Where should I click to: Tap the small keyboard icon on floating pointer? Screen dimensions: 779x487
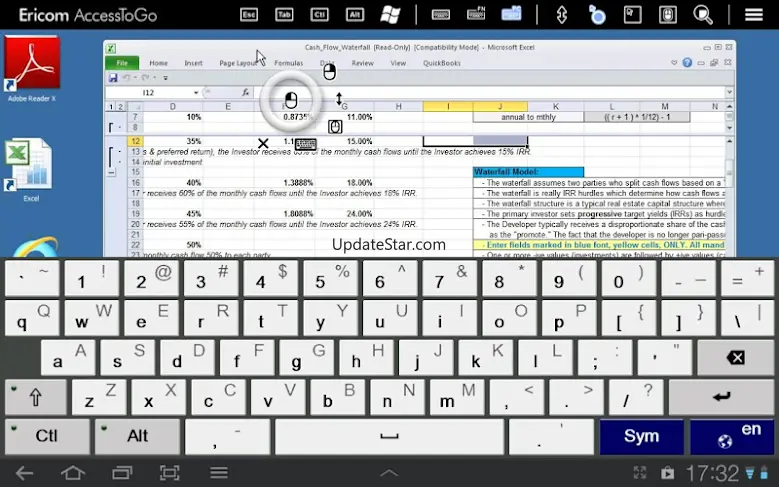tap(306, 145)
